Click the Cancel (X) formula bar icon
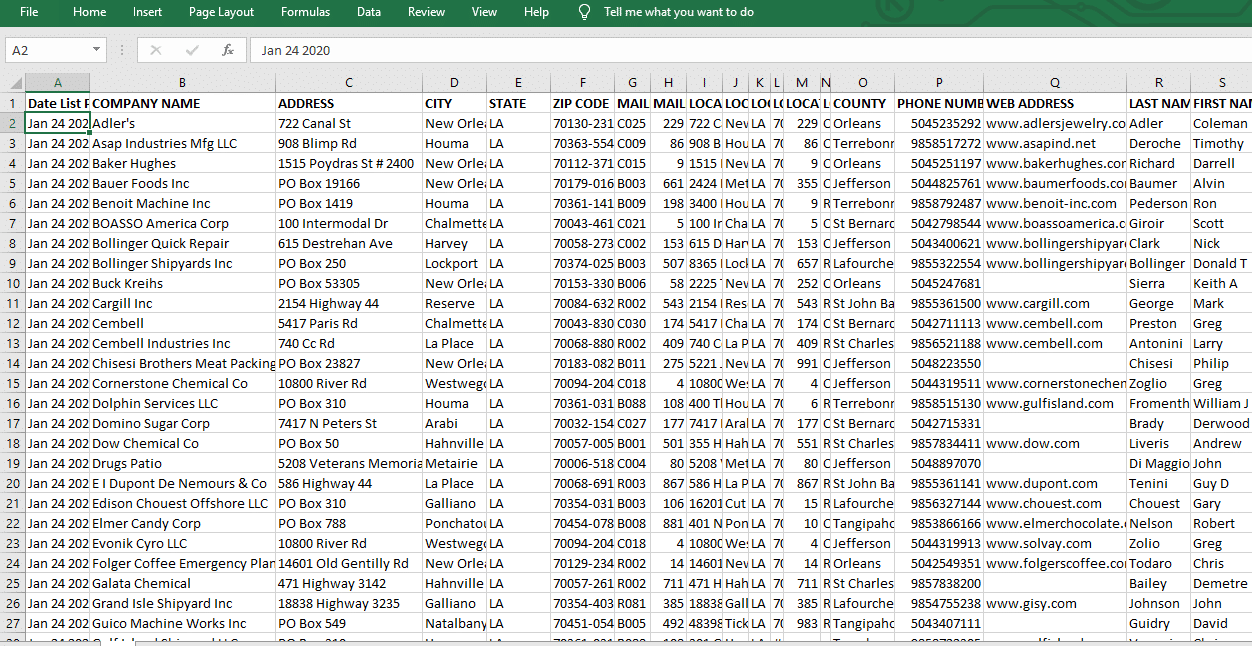Viewport: 1252px width, 646px height. click(x=155, y=50)
